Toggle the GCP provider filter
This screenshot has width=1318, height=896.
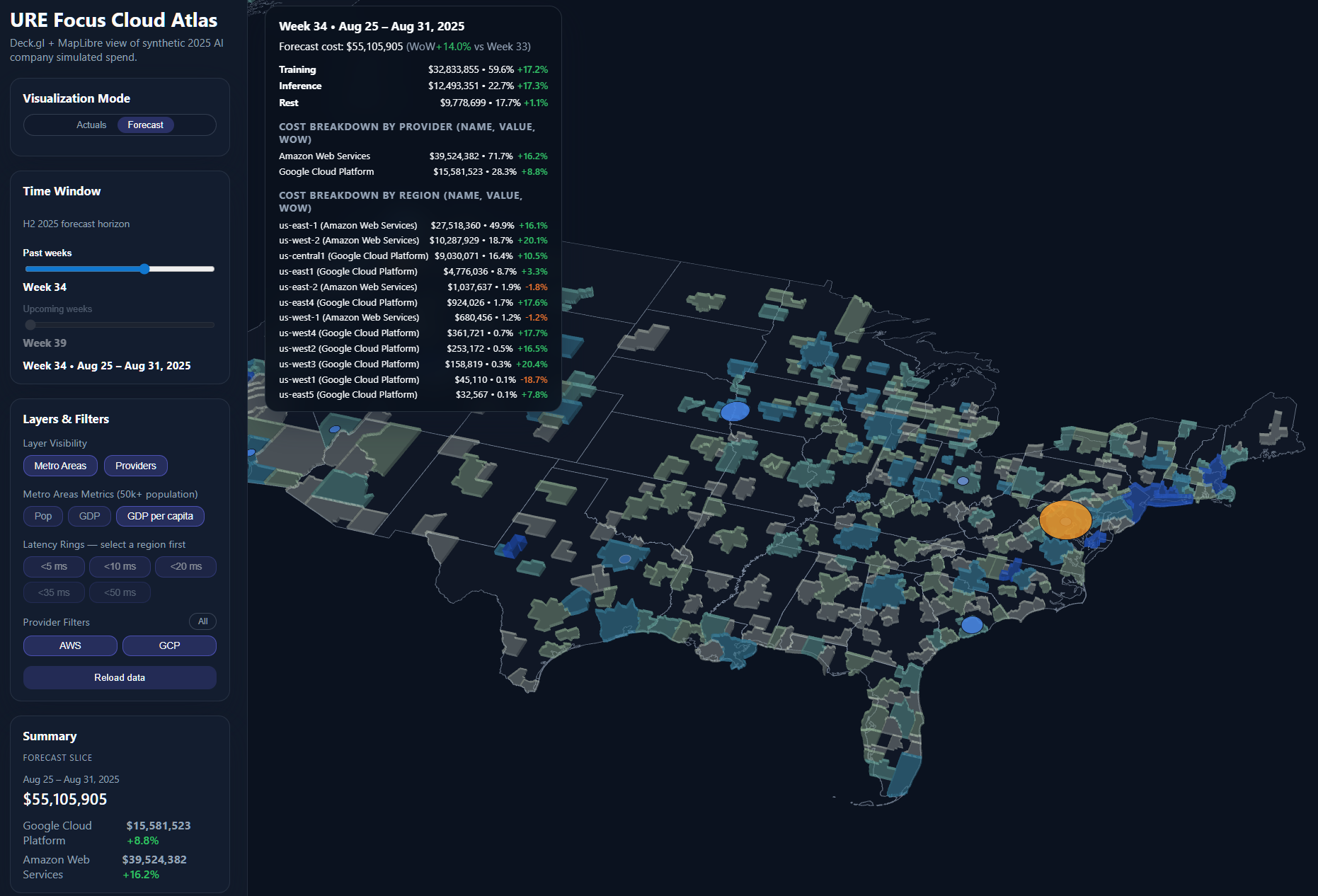[x=169, y=645]
